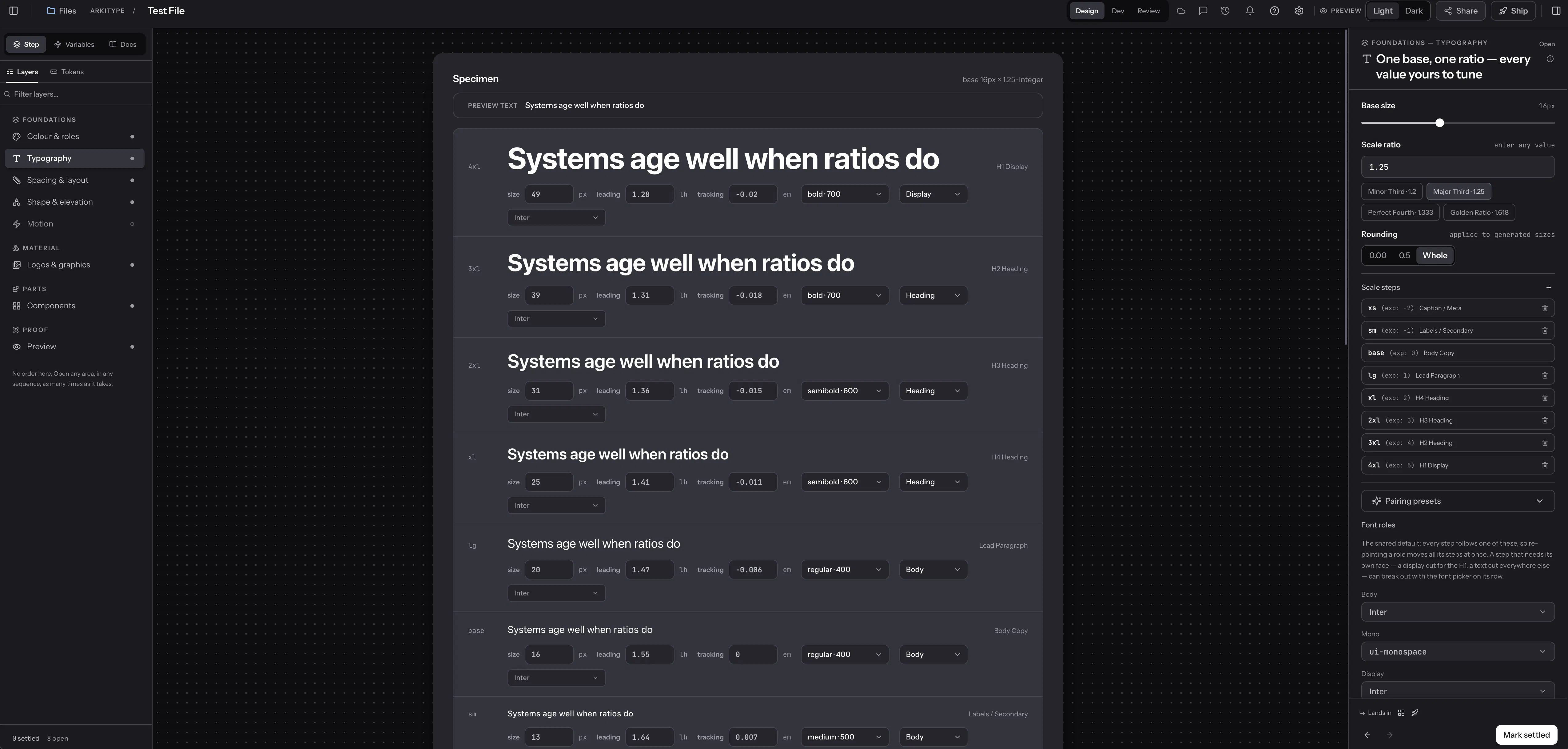Open the comments speech bubble icon
The image size is (1568, 749).
pyautogui.click(x=1203, y=11)
